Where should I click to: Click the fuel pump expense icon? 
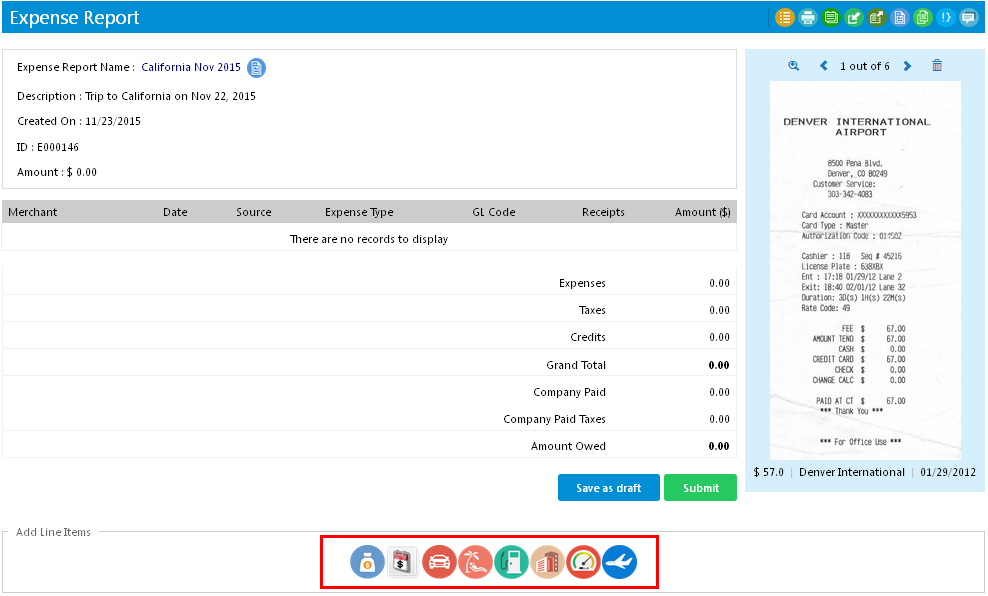click(x=511, y=561)
